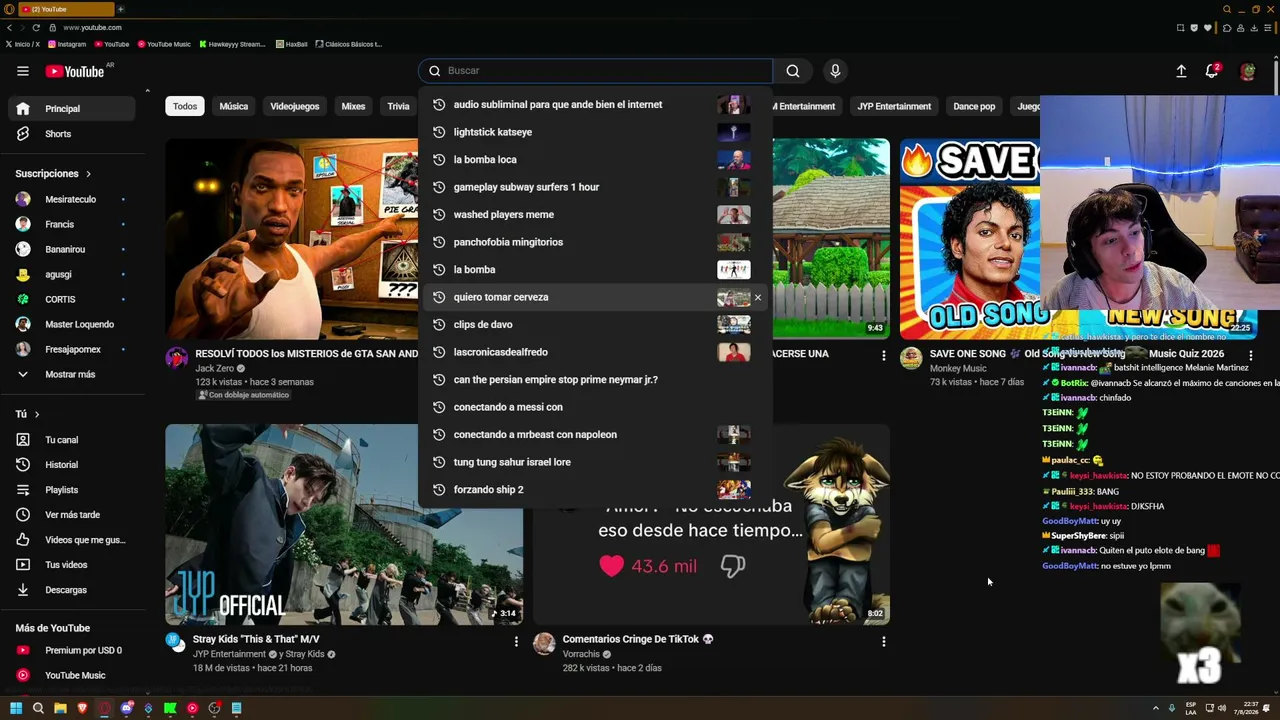Open the HaxBall bookmark
Image resolution: width=1280 pixels, height=720 pixels.
point(292,44)
